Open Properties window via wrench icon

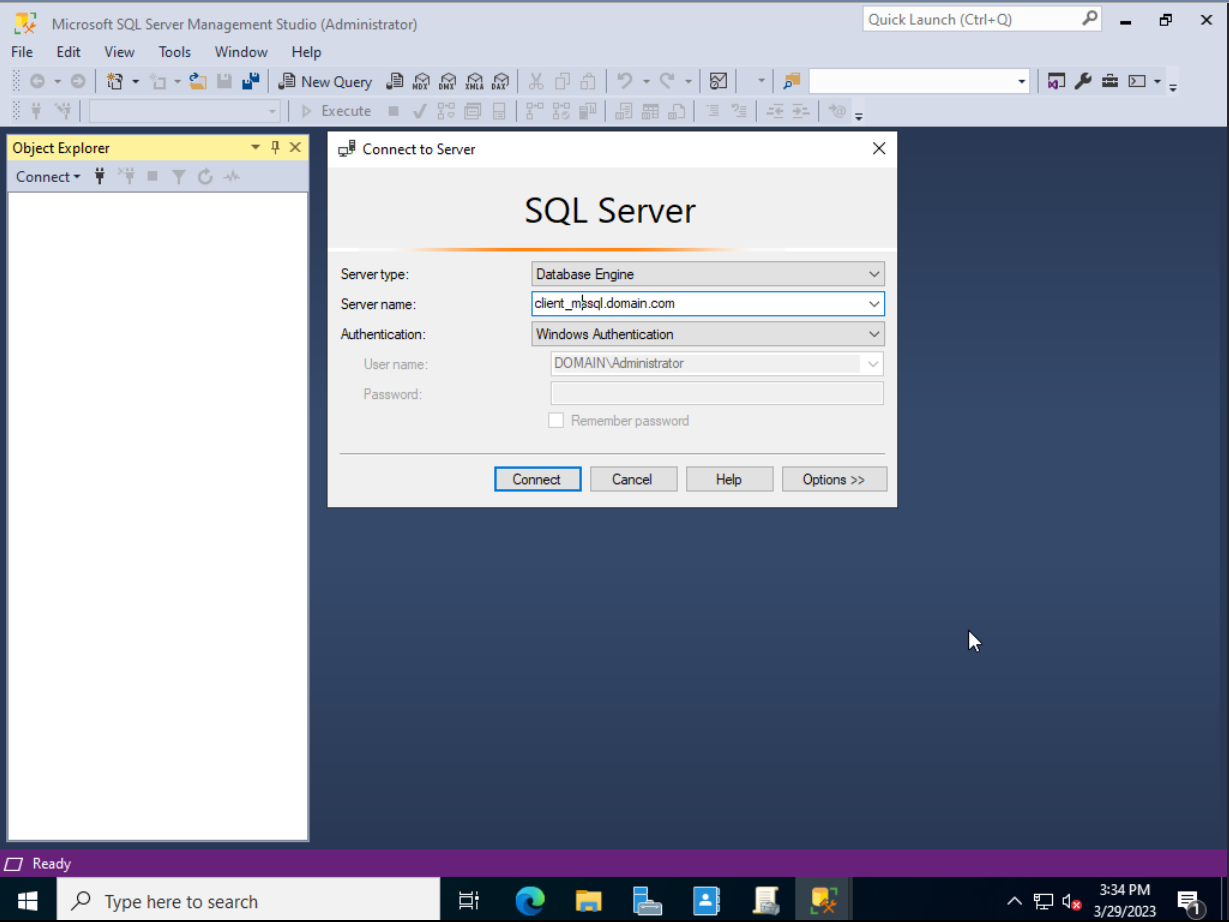coord(1083,82)
